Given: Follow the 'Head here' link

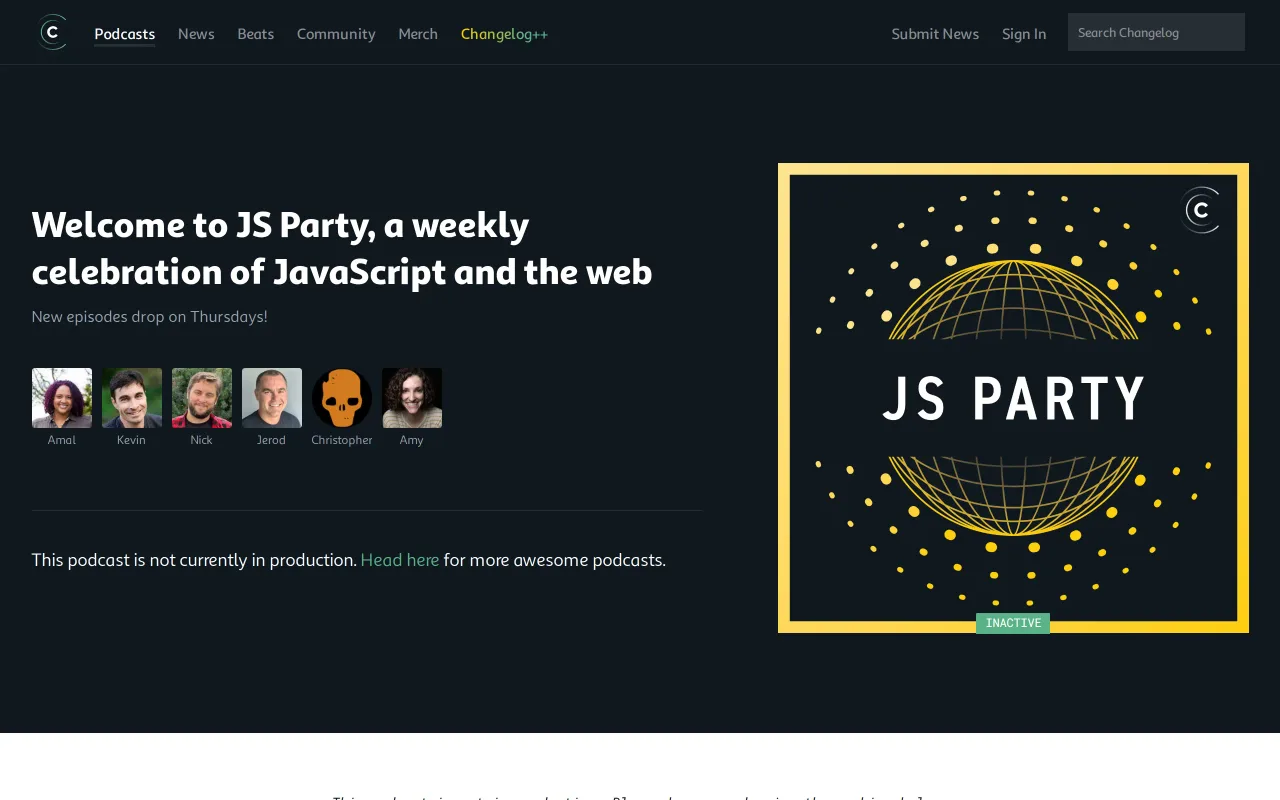Looking at the screenshot, I should 400,560.
